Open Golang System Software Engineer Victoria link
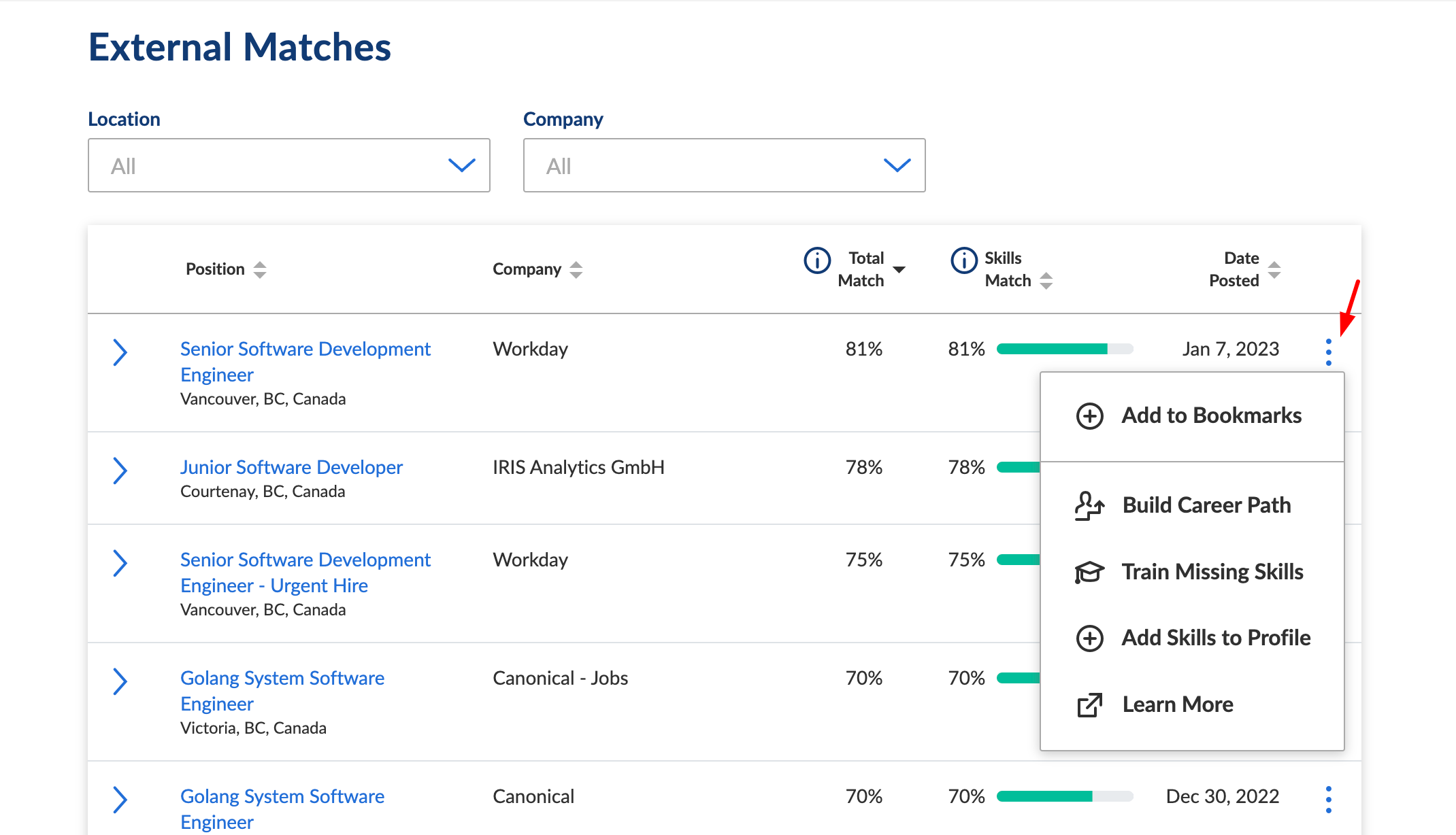 click(282, 691)
